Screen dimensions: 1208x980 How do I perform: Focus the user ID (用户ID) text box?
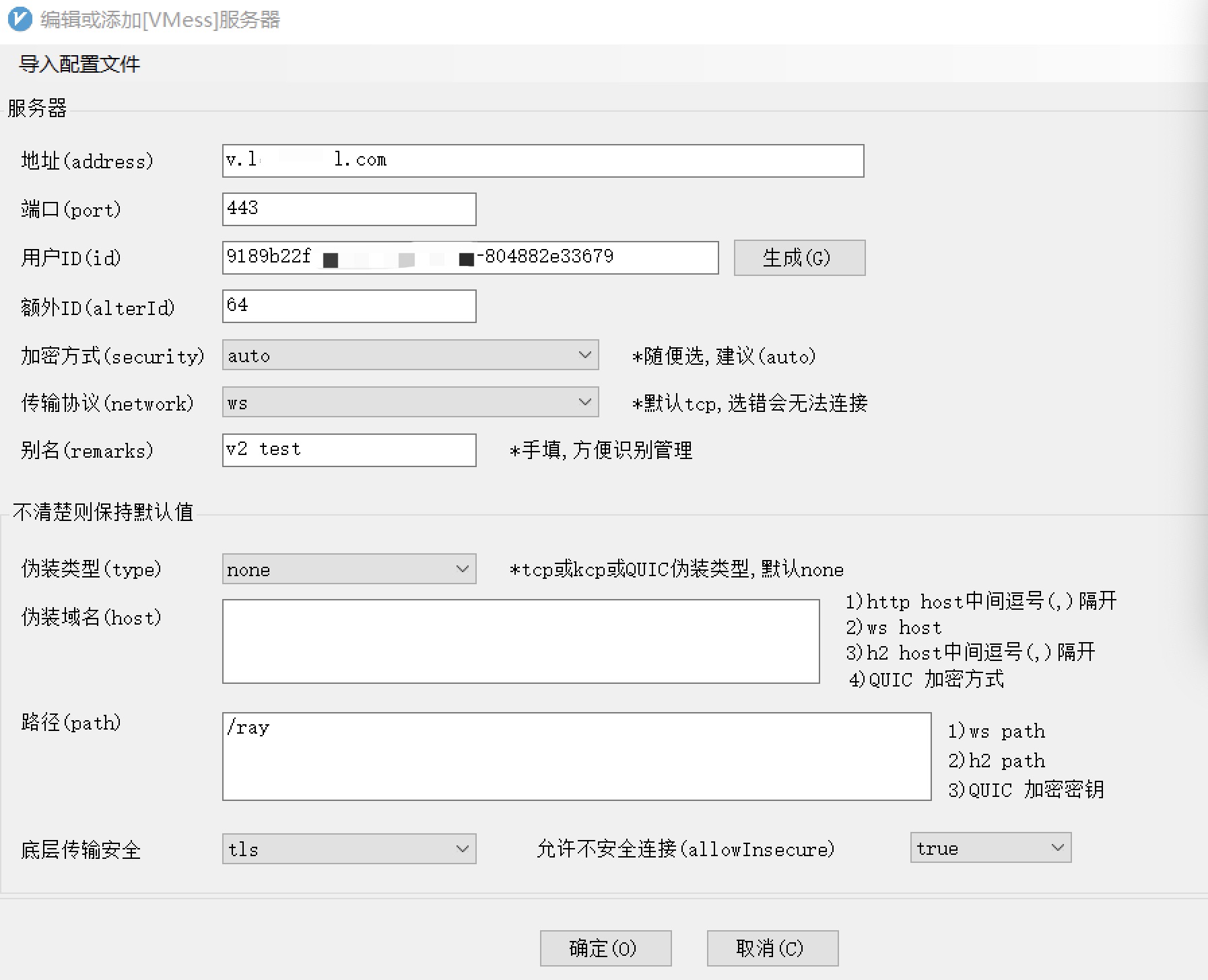[x=469, y=258]
